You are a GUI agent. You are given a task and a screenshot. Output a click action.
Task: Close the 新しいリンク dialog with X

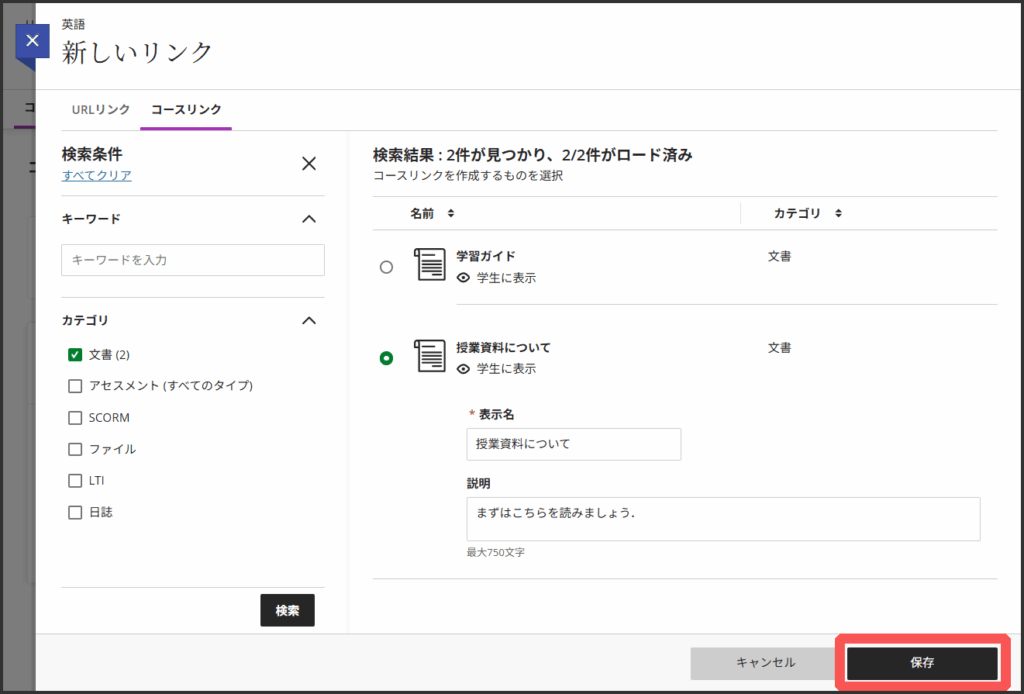(x=33, y=41)
